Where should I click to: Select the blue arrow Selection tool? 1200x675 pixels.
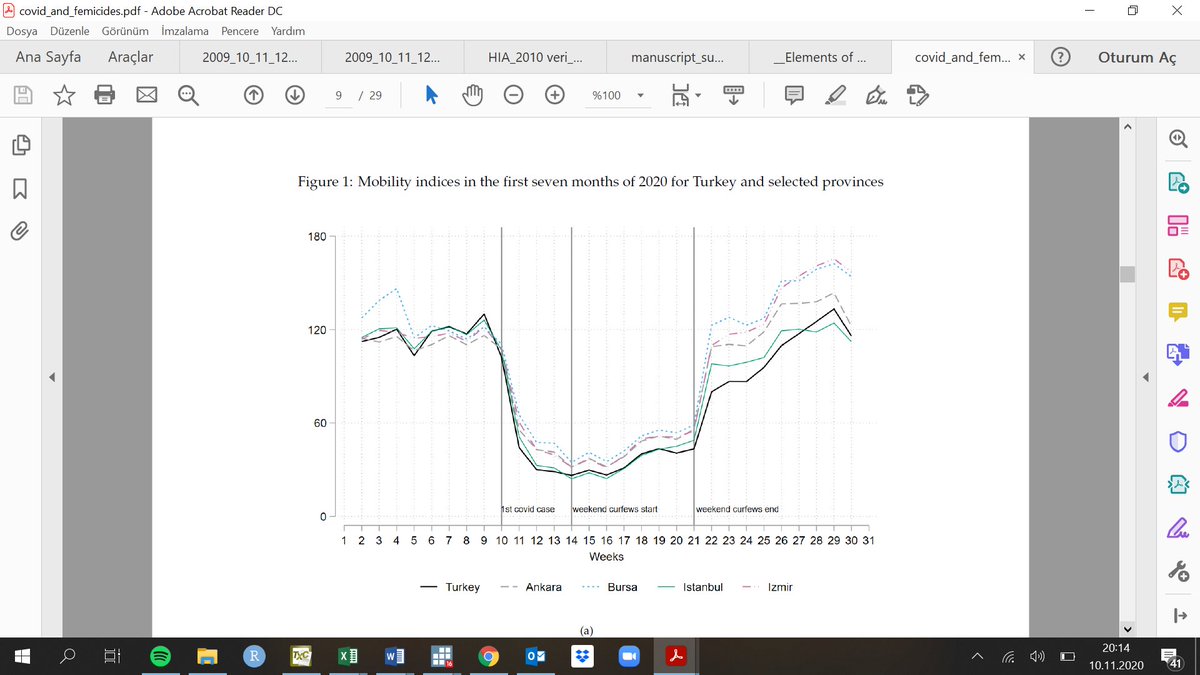point(431,94)
